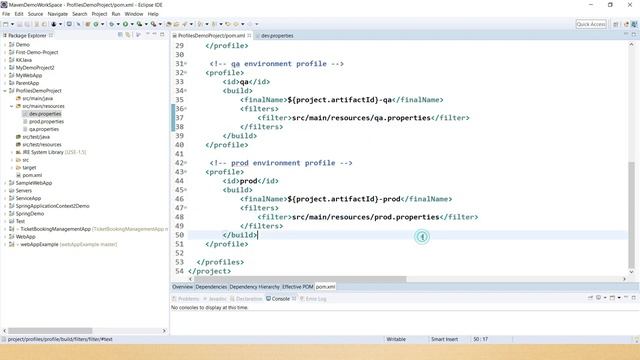The image size is (640, 360).
Task: Switch to the Overview POM tab
Action: tap(182, 287)
